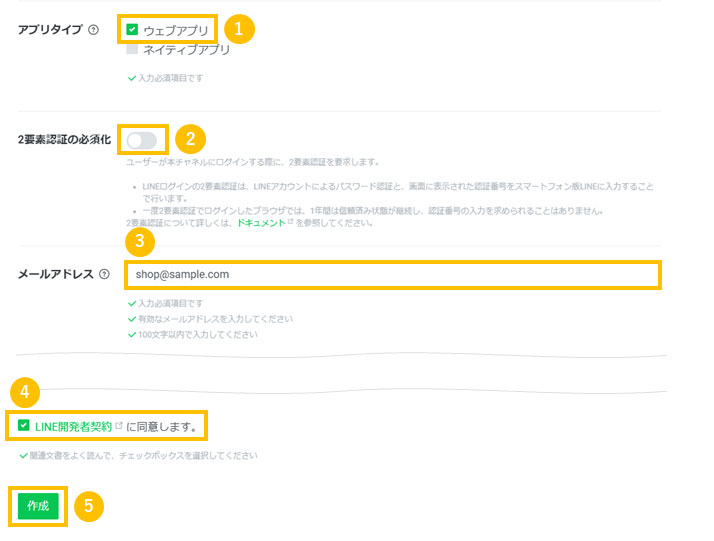Enable the 2要素認証の必須化 toggle switch

coord(141,140)
